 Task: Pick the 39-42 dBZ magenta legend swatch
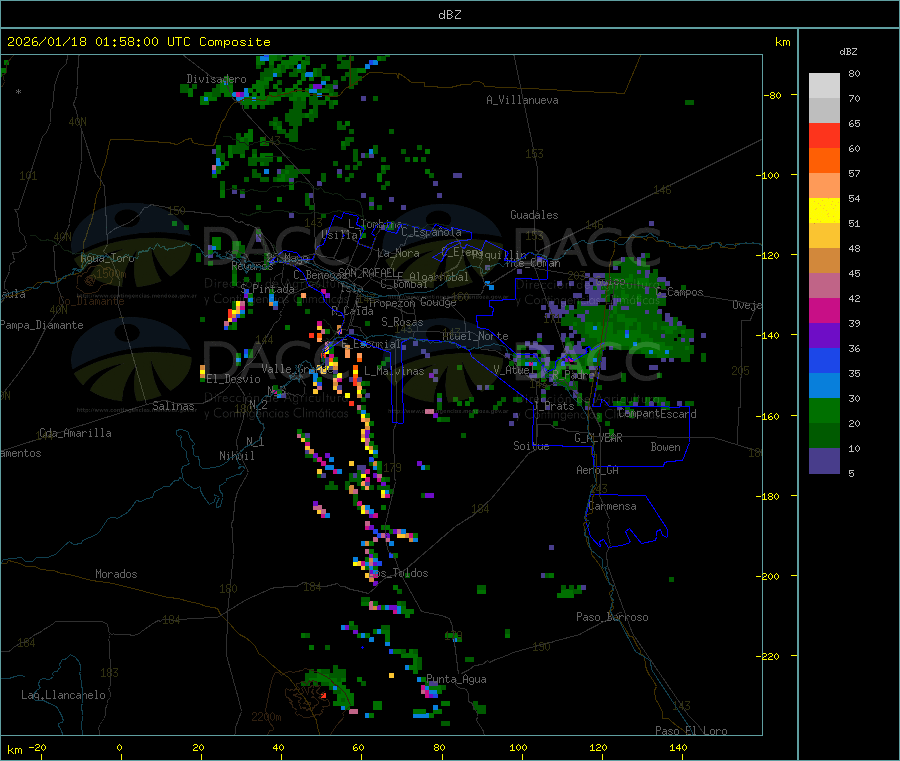tap(824, 310)
